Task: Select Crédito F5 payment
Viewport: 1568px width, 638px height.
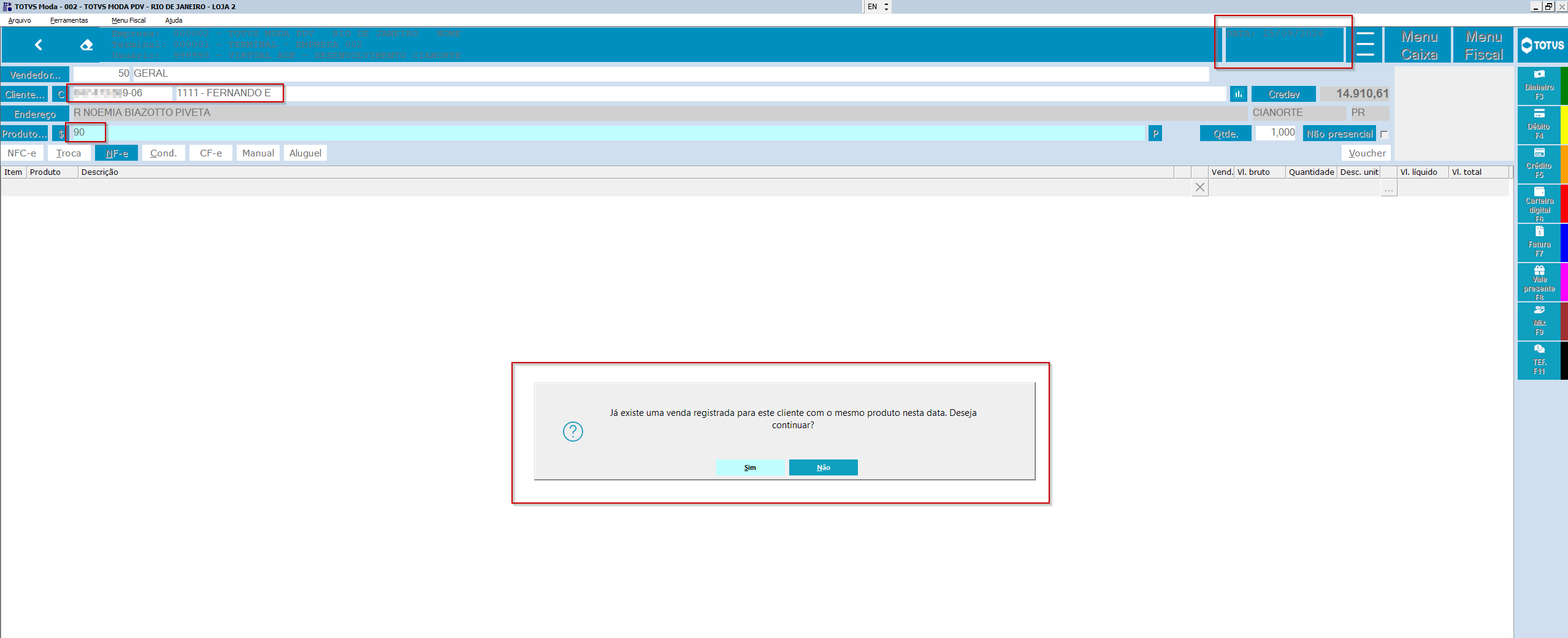Action: 1539,164
